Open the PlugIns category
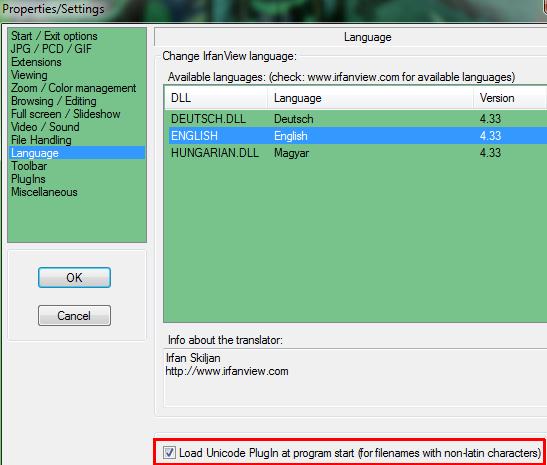Screen dimensions: 547x465 tap(28, 179)
